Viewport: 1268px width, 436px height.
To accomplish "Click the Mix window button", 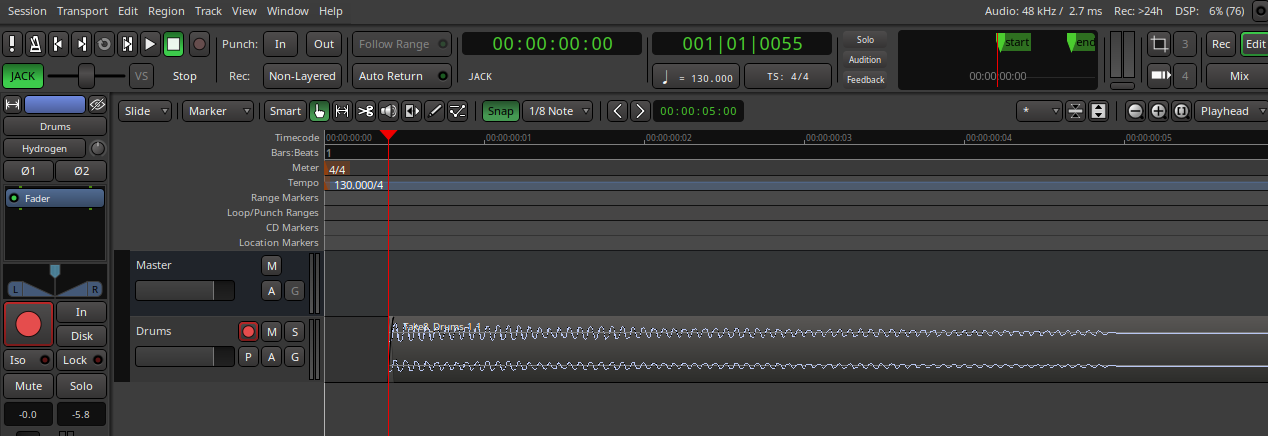I will pyautogui.click(x=1238, y=76).
